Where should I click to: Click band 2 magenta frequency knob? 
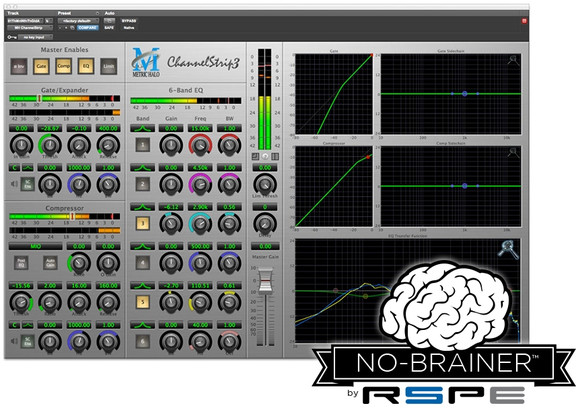click(x=200, y=184)
